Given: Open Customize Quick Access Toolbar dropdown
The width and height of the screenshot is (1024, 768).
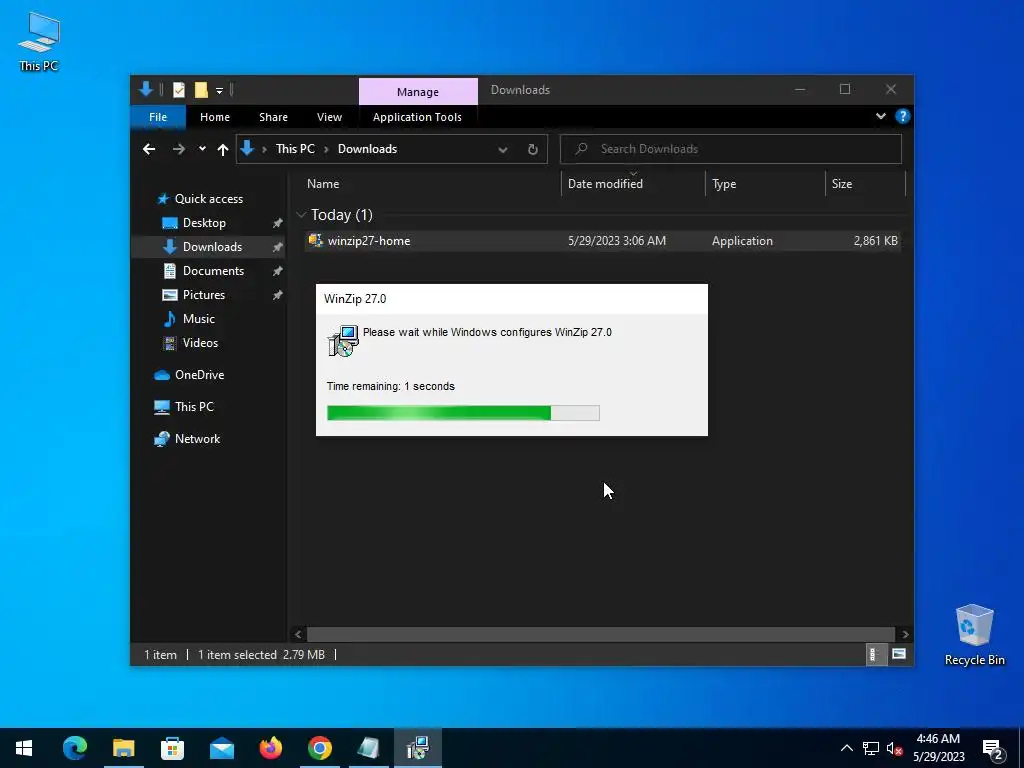Looking at the screenshot, I should pos(219,91).
